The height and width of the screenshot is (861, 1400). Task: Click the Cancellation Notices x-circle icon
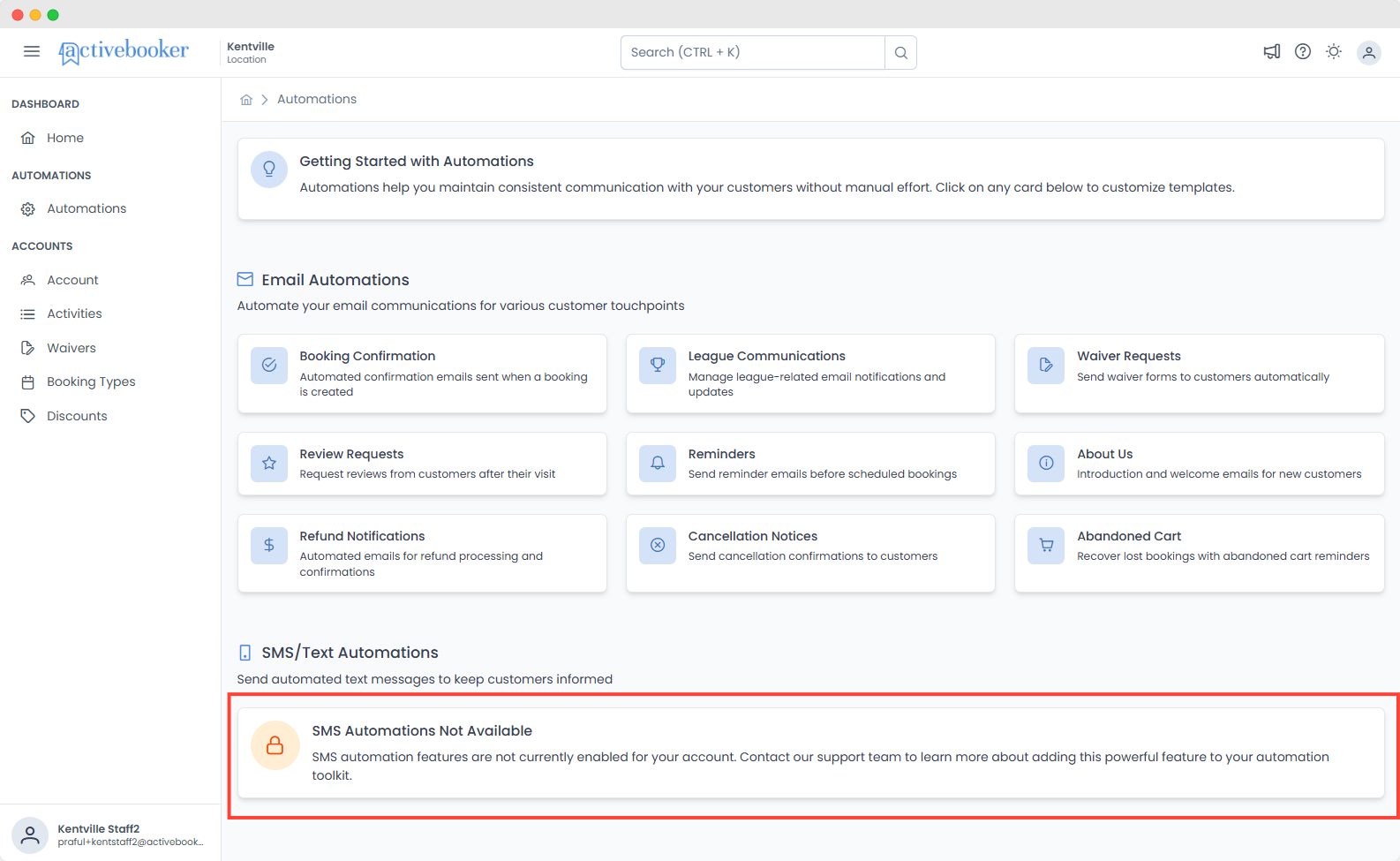click(658, 545)
